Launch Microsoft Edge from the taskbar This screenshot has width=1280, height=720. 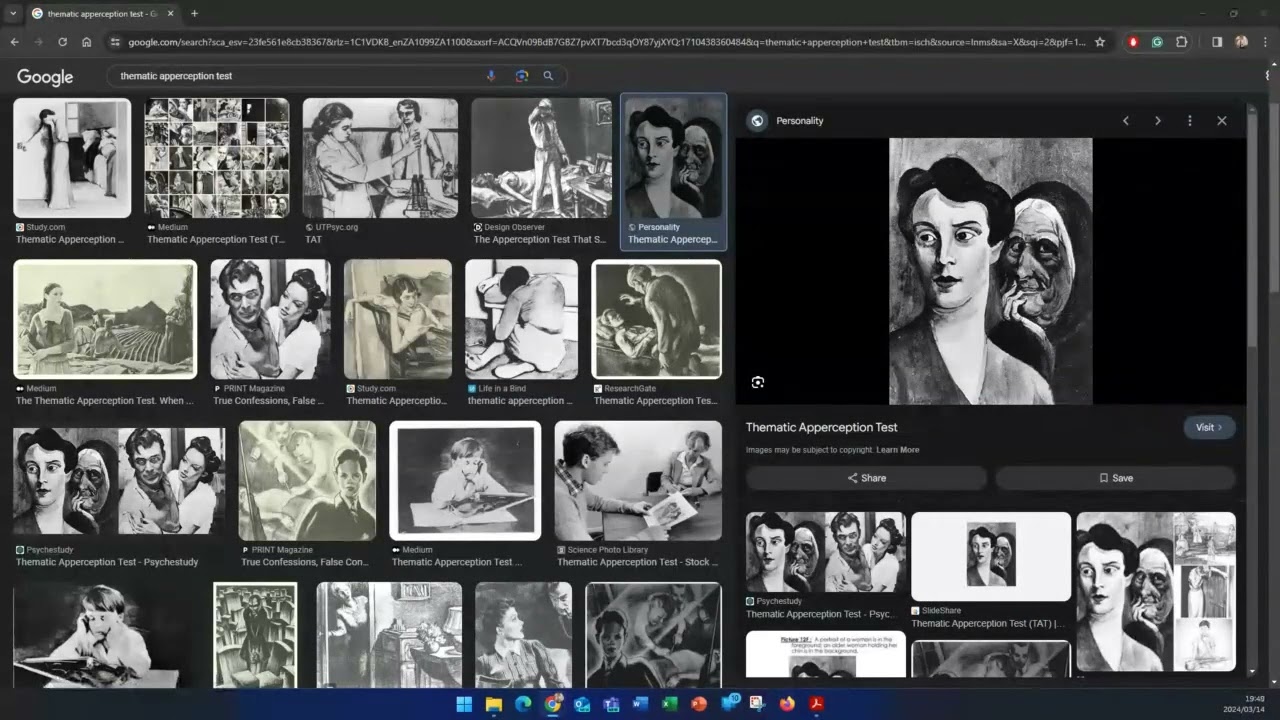tap(523, 704)
